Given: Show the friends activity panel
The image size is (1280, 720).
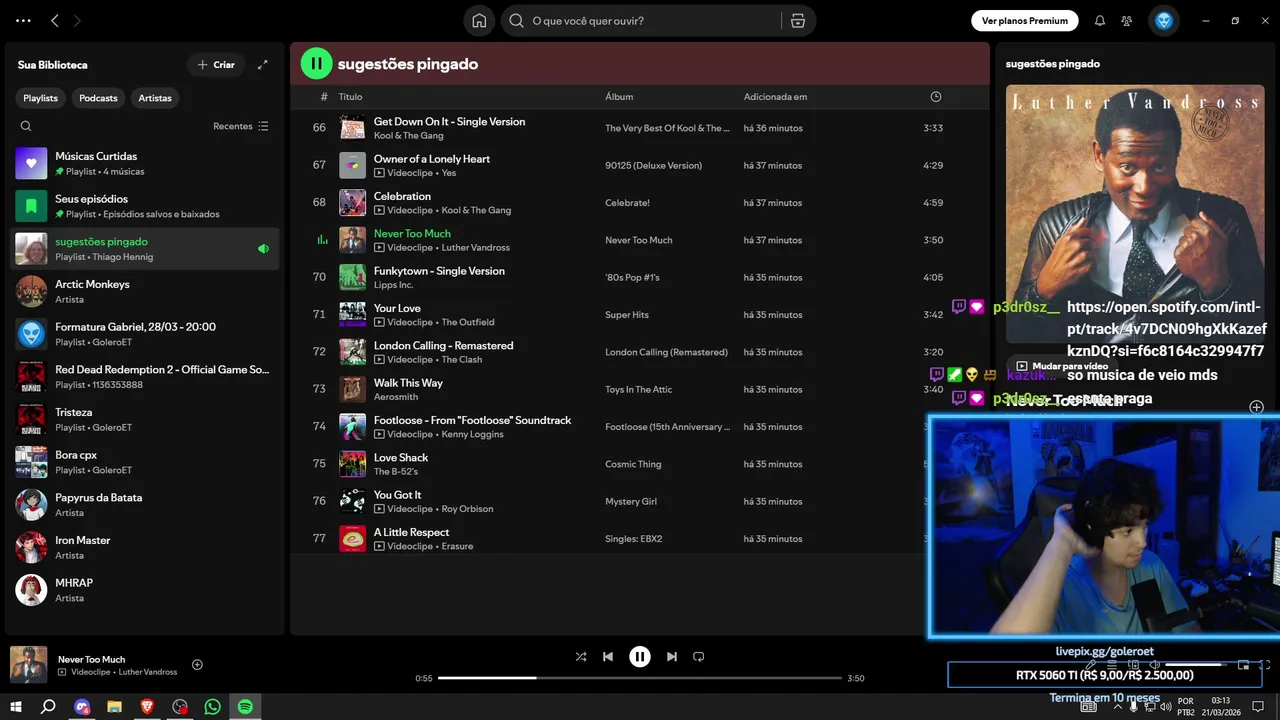Looking at the screenshot, I should [x=1127, y=20].
